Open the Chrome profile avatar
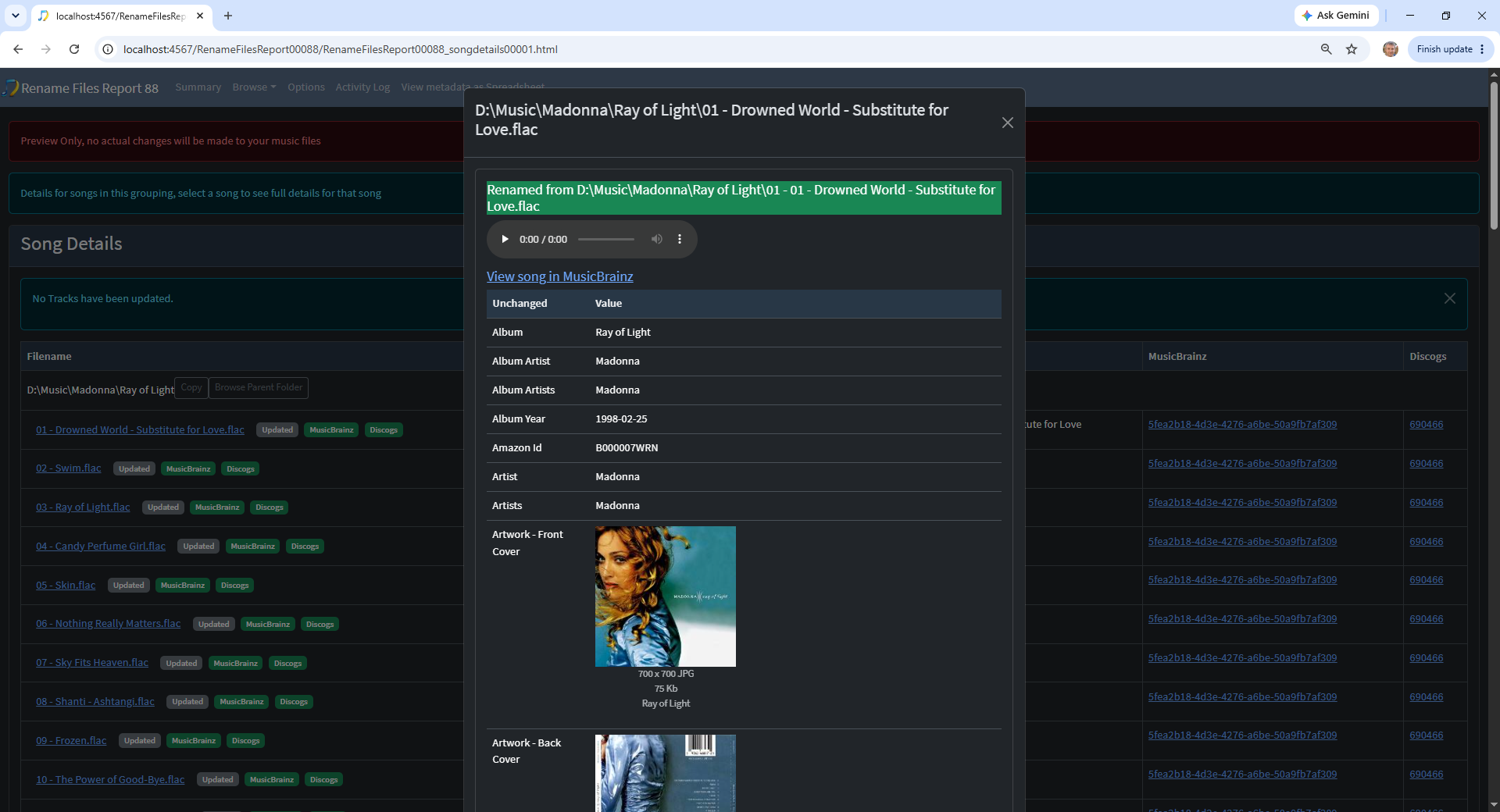 1391,49
